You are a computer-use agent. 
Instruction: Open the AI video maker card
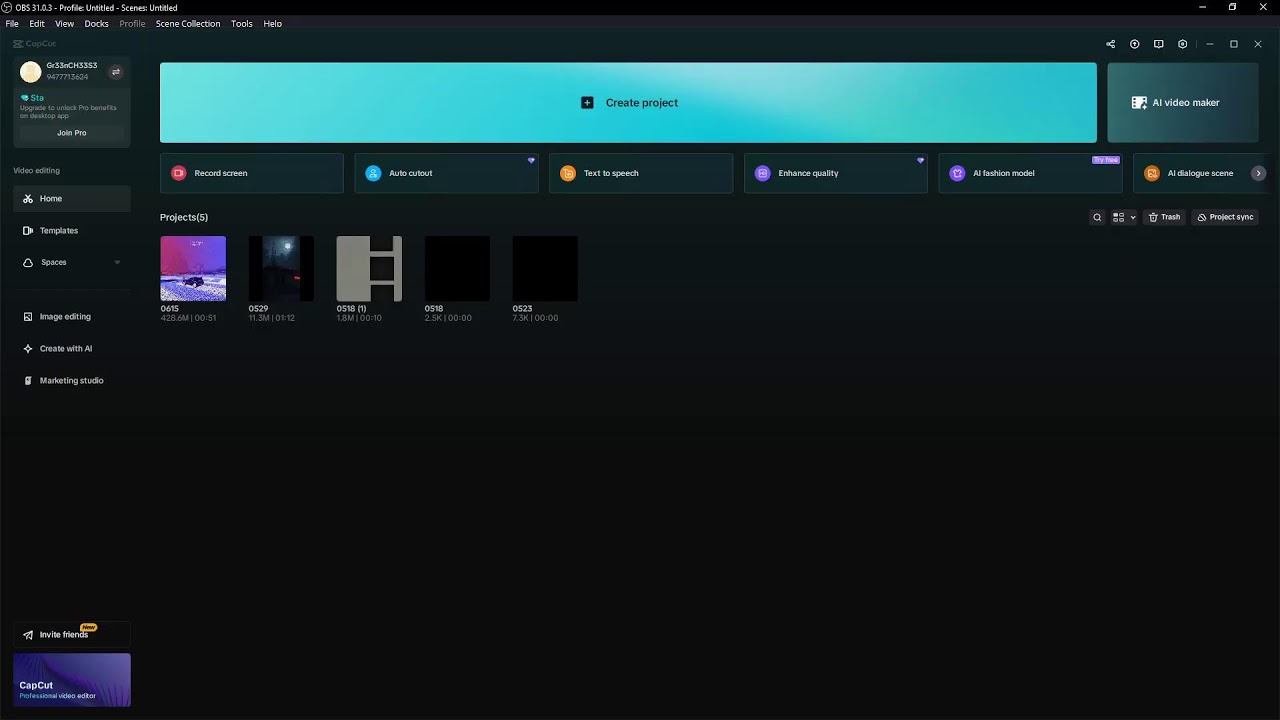pyautogui.click(x=1182, y=103)
